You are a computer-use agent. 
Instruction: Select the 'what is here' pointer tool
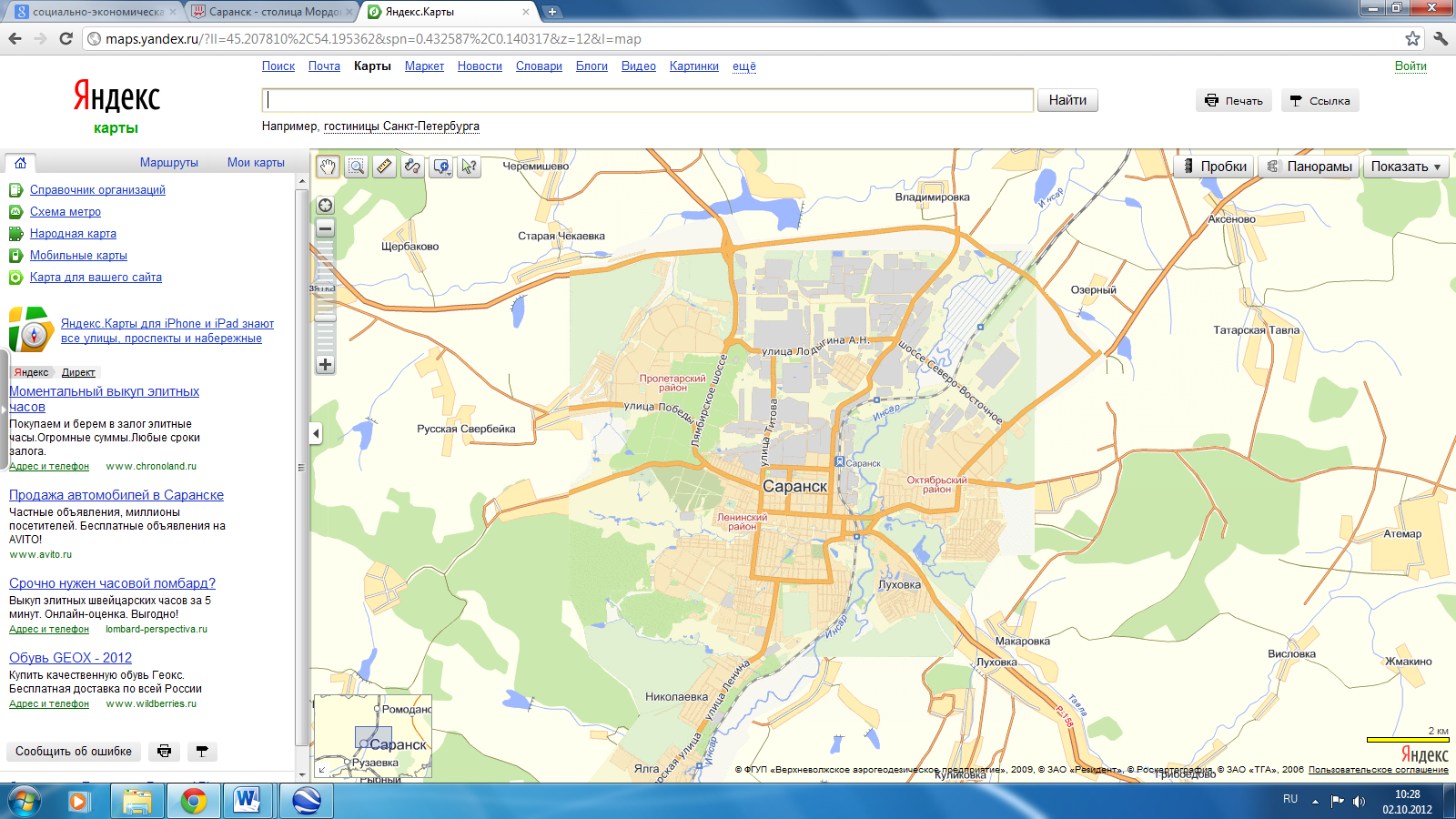pyautogui.click(x=469, y=167)
